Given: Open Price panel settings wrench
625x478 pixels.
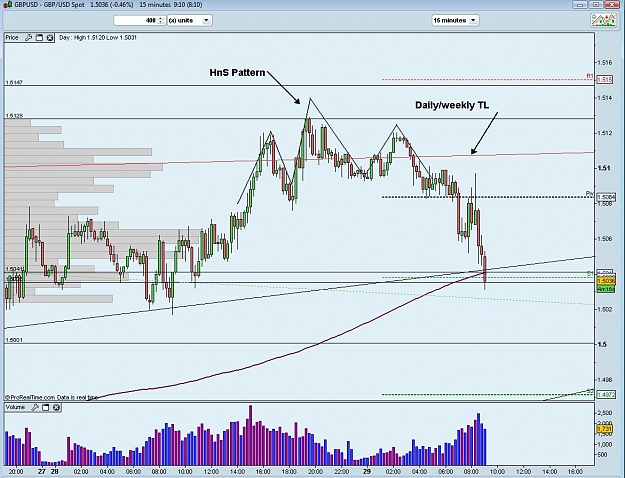Looking at the screenshot, I should (28, 37).
